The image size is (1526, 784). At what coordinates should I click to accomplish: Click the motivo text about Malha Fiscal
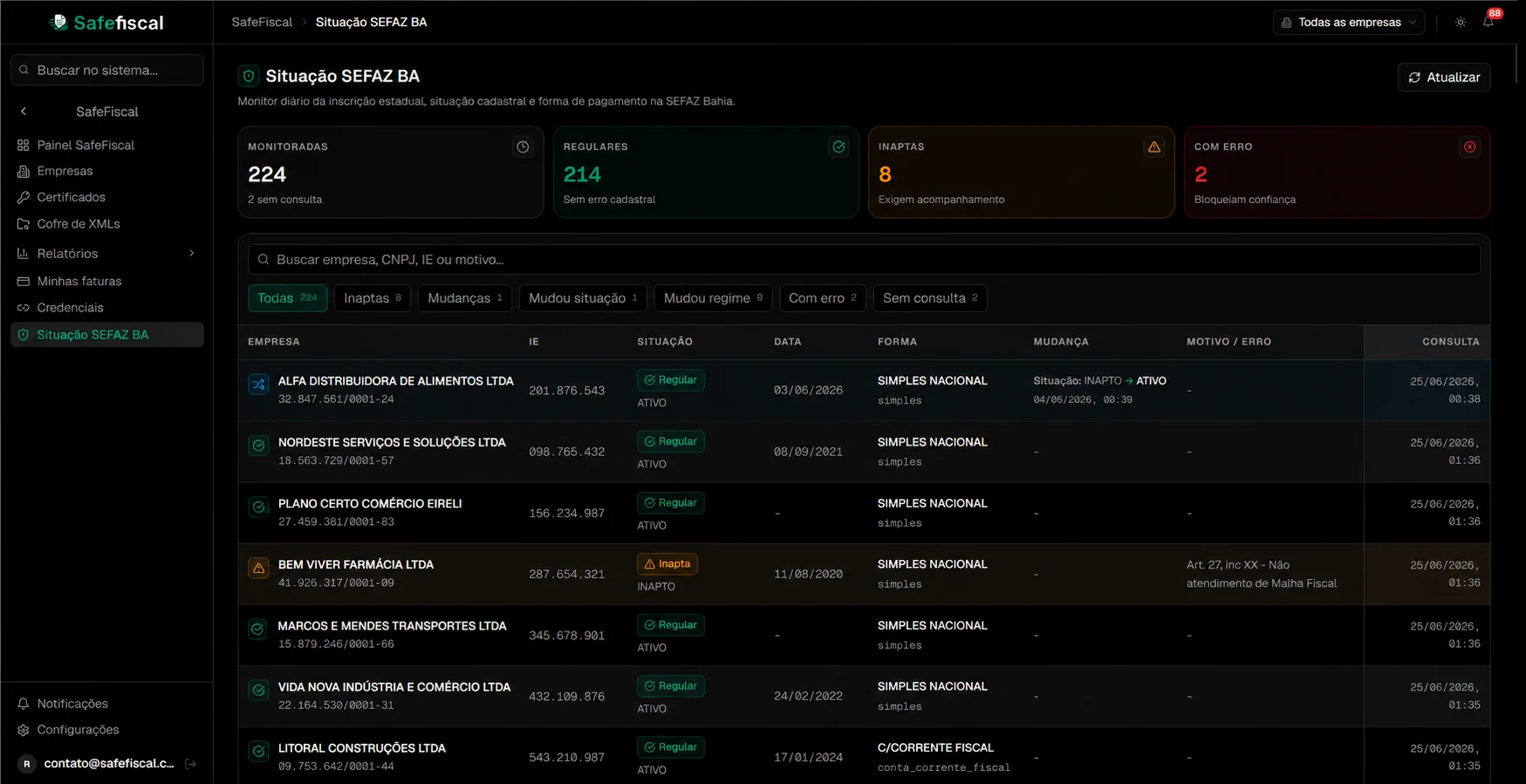(x=1262, y=575)
